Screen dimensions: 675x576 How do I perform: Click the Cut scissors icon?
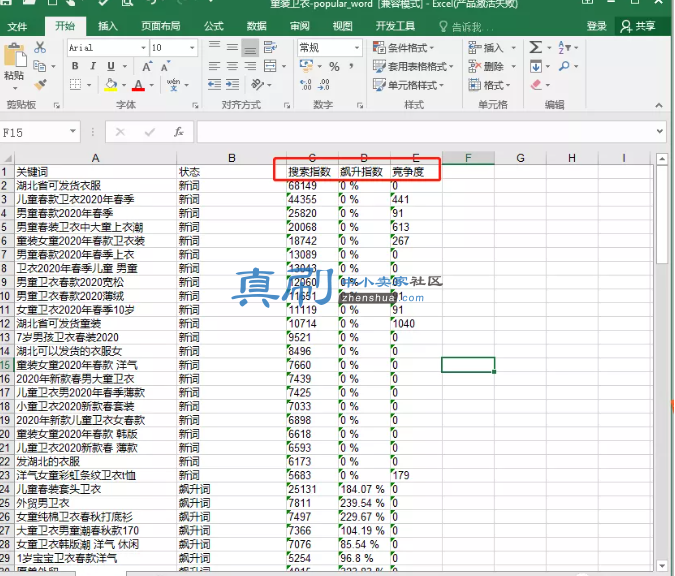click(40, 47)
